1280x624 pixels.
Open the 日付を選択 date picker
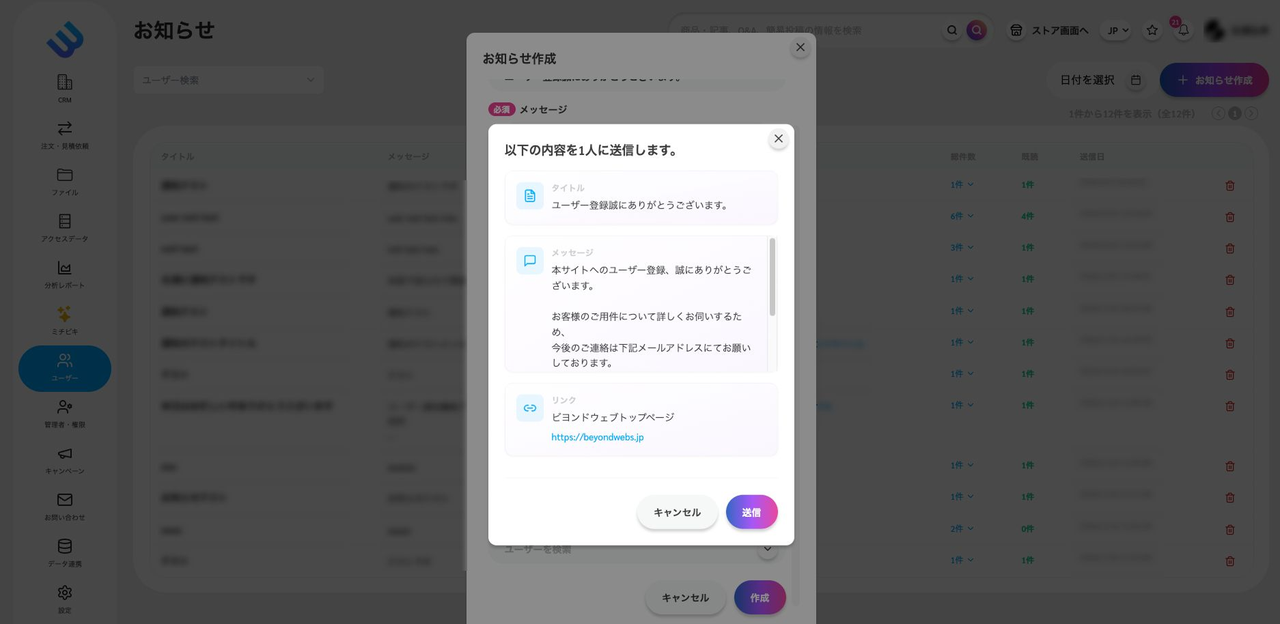point(1100,80)
